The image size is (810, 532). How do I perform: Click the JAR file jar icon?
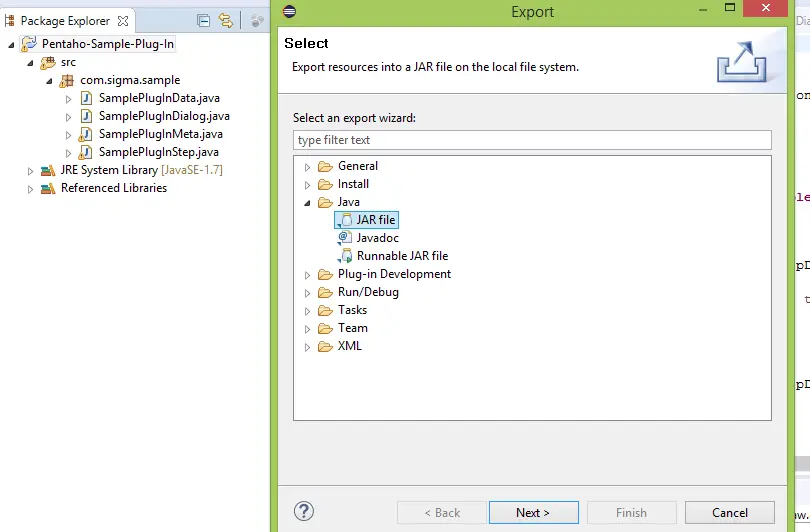click(345, 221)
